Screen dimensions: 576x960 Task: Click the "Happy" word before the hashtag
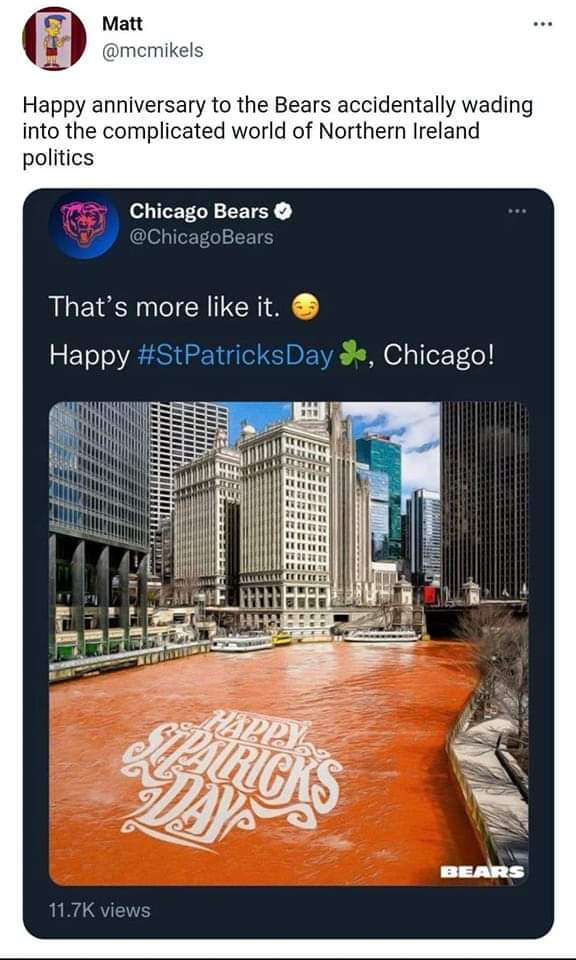(x=89, y=356)
